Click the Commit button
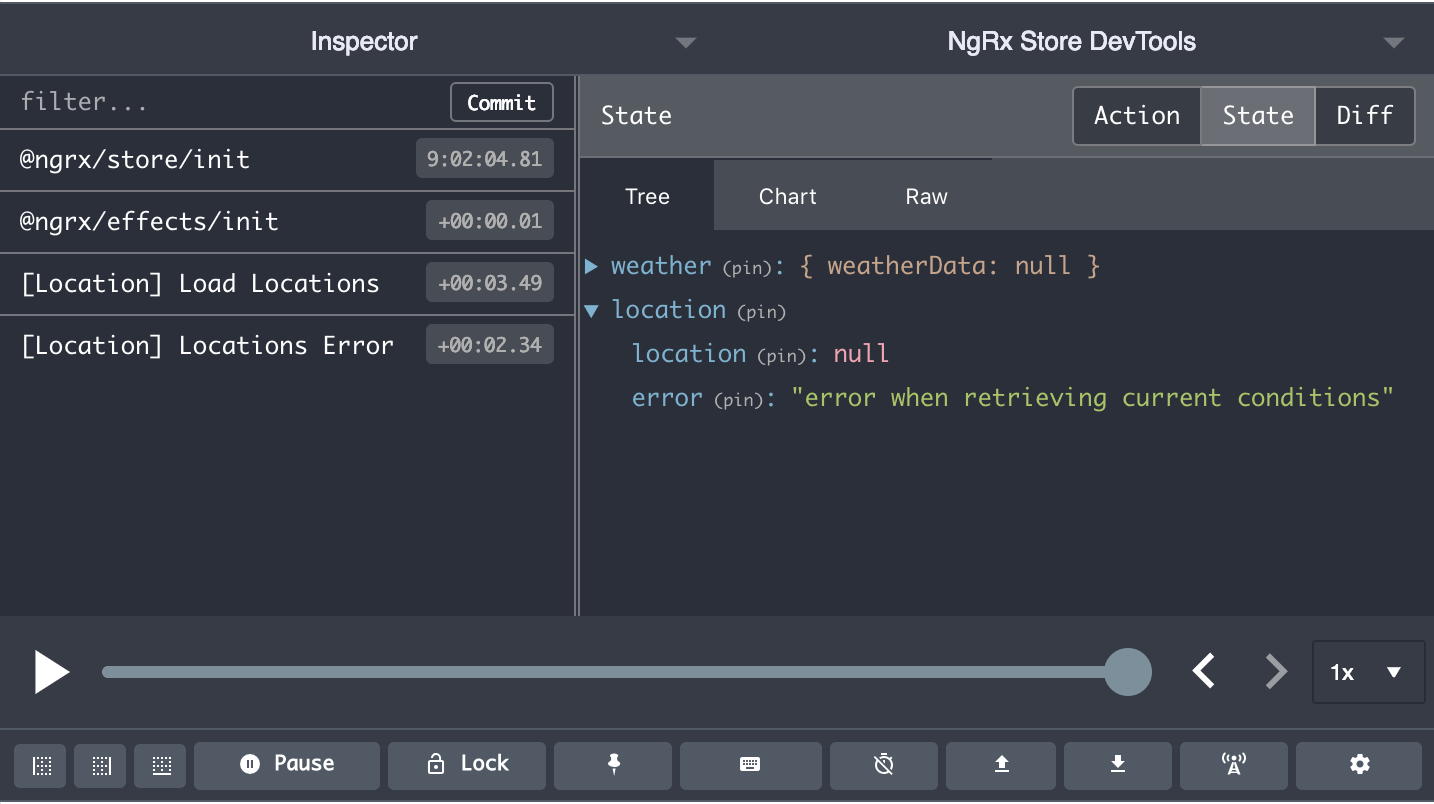Viewport: 1434px width, 804px height. tap(501, 103)
